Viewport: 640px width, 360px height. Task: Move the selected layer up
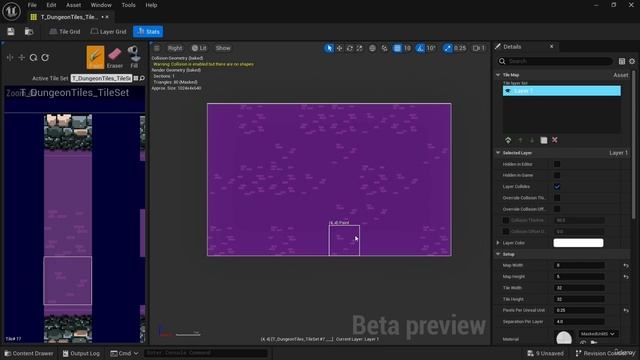(x=520, y=140)
